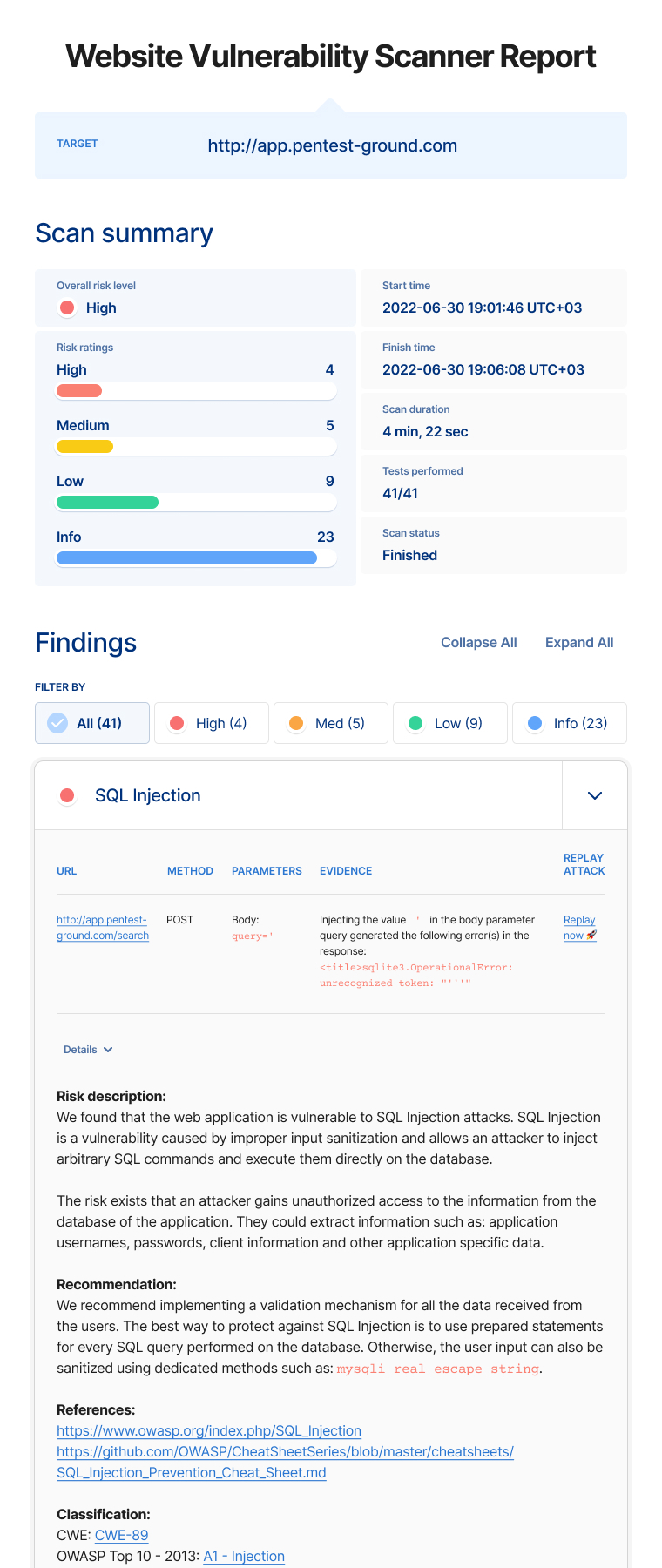662x1568 pixels.
Task: Collapse the SQL Injection finding chevron
Action: click(x=595, y=795)
